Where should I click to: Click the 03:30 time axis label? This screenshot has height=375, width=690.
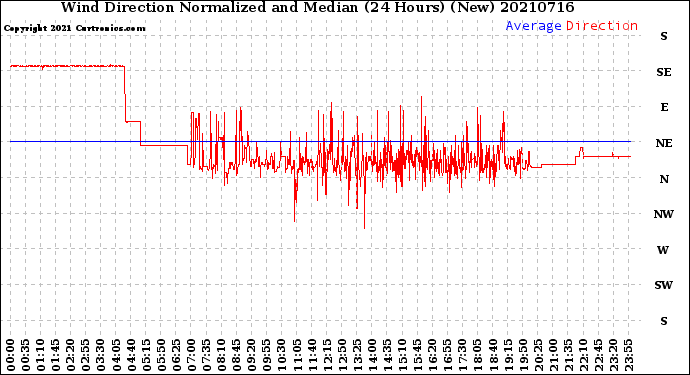pos(101,355)
